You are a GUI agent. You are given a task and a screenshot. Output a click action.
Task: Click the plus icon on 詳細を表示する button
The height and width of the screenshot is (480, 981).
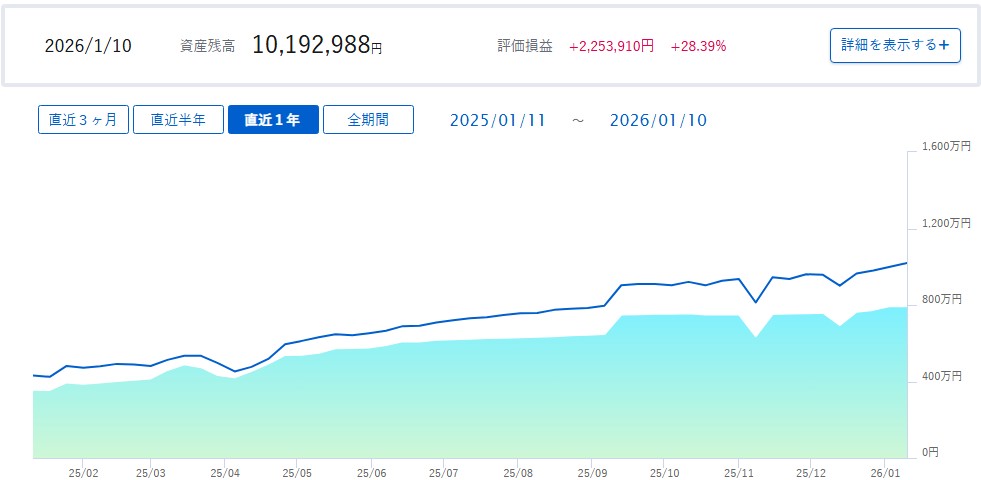click(x=943, y=45)
